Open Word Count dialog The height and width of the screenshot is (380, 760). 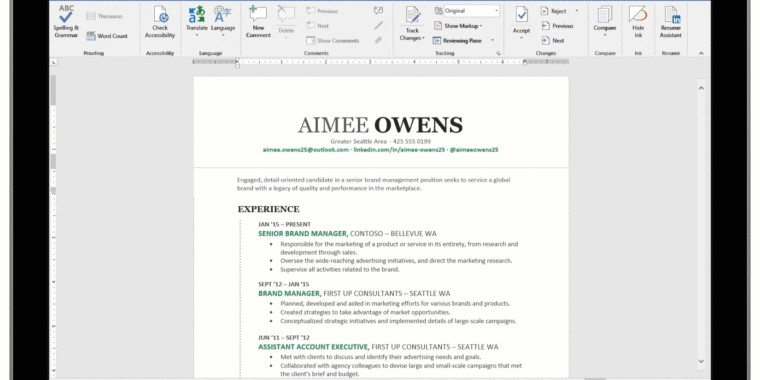pos(107,36)
